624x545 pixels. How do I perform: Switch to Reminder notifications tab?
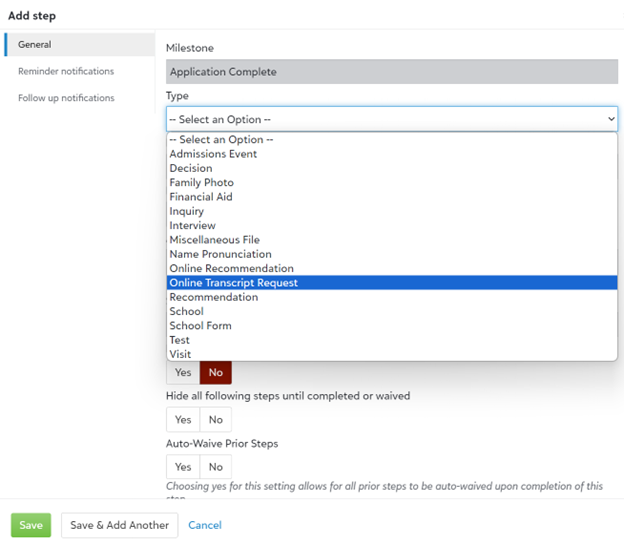(66, 71)
